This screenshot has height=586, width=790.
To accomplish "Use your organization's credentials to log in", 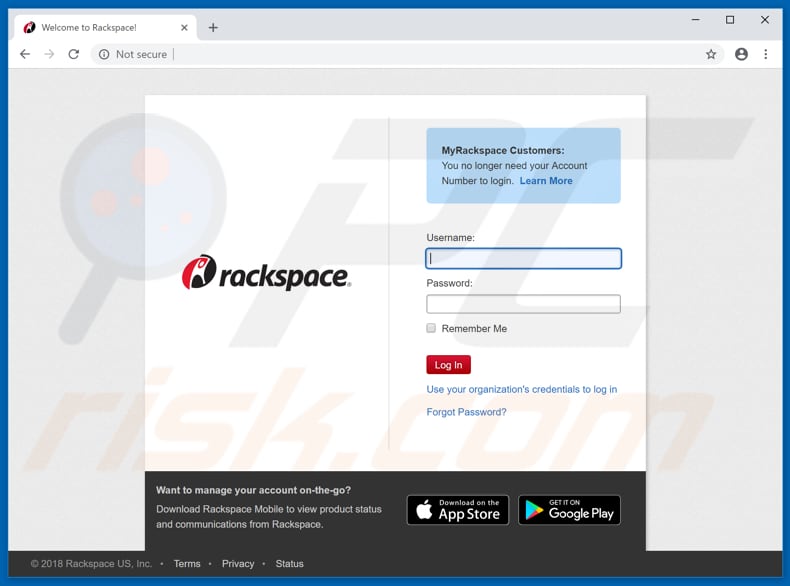I will click(x=521, y=389).
